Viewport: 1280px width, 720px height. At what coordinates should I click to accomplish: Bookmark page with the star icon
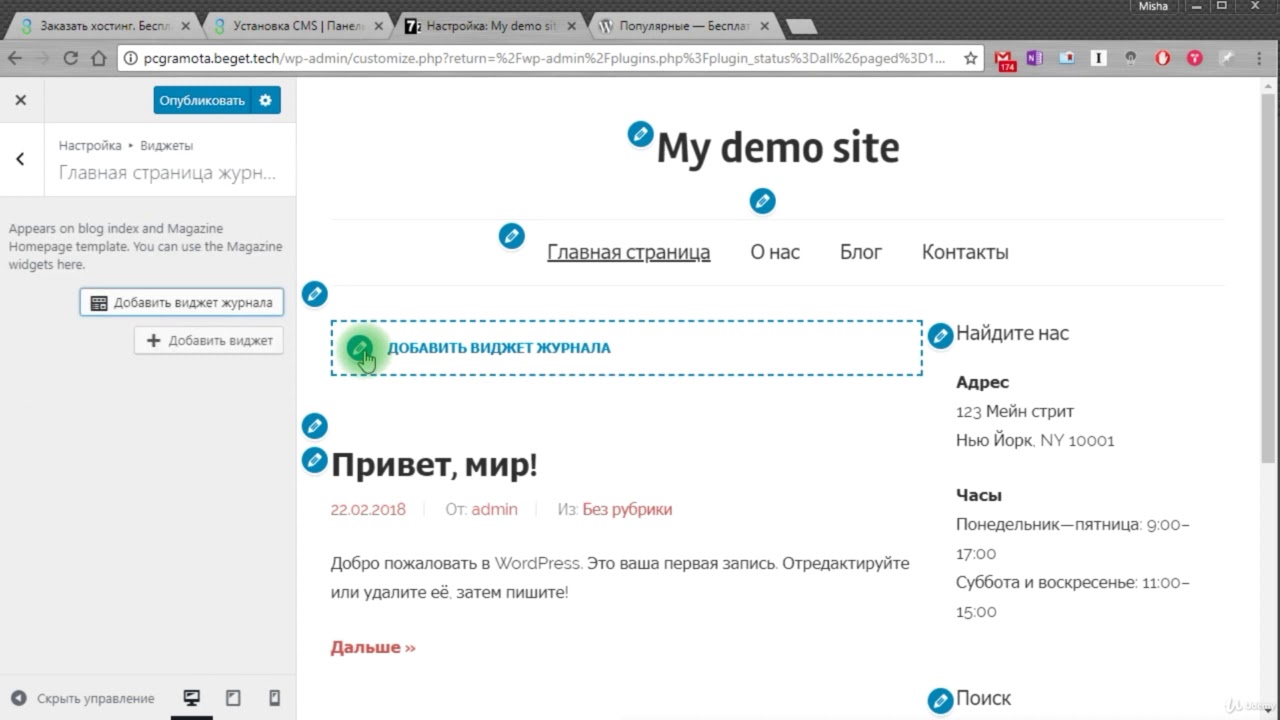[970, 58]
